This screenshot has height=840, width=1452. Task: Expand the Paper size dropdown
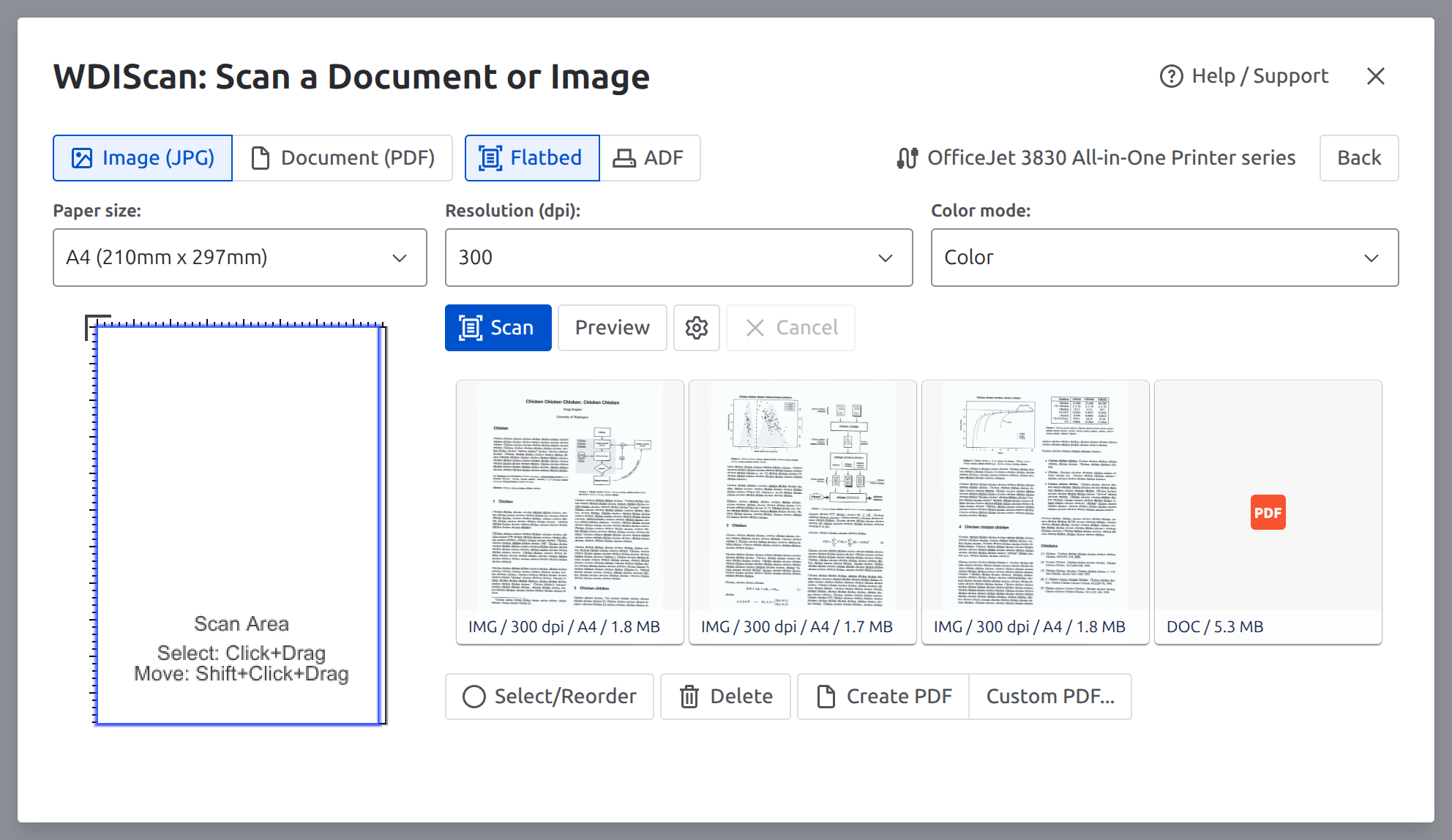tap(239, 258)
